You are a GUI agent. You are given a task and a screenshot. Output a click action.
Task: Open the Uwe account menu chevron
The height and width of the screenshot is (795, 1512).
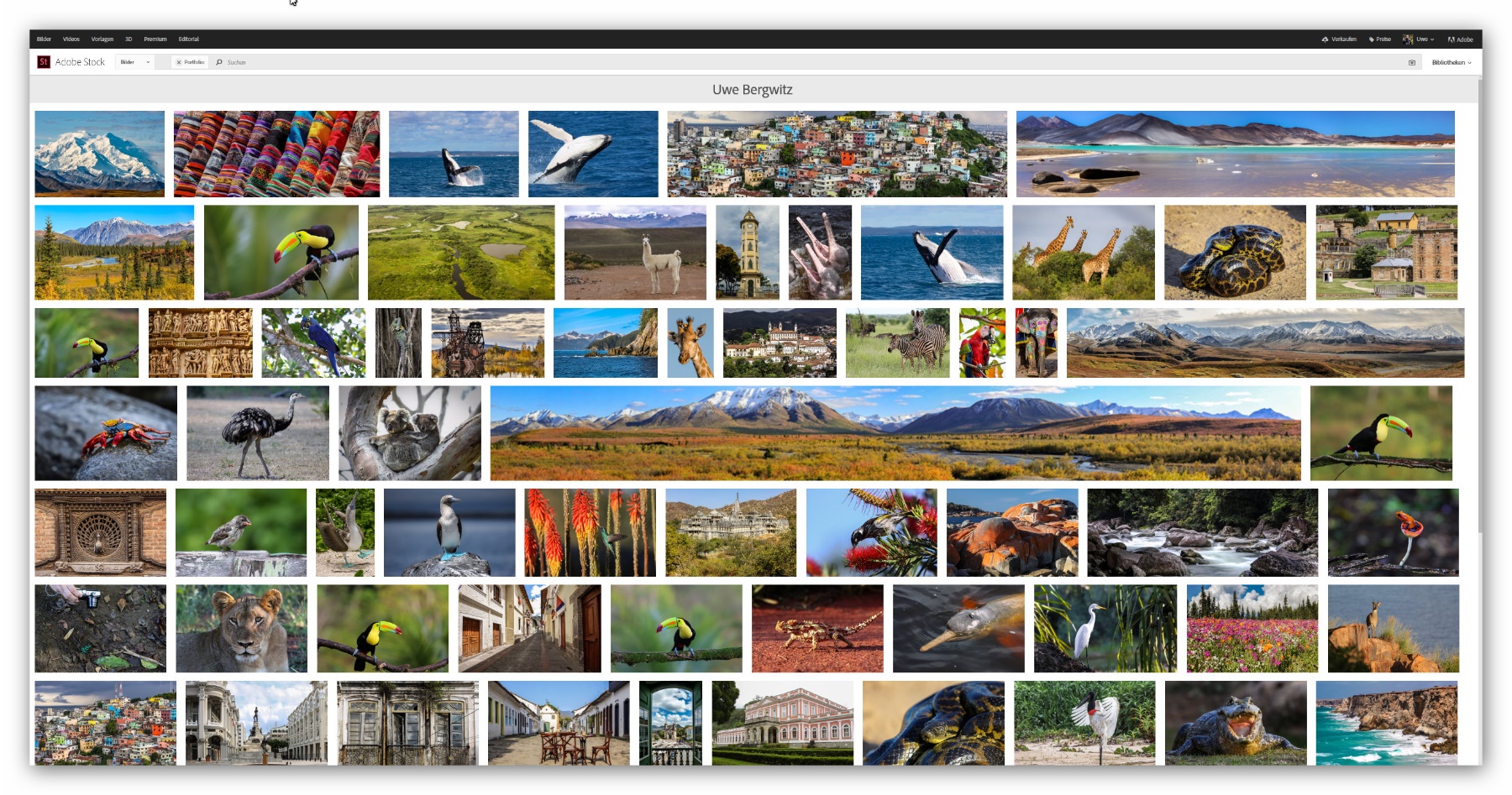[x=1432, y=39]
